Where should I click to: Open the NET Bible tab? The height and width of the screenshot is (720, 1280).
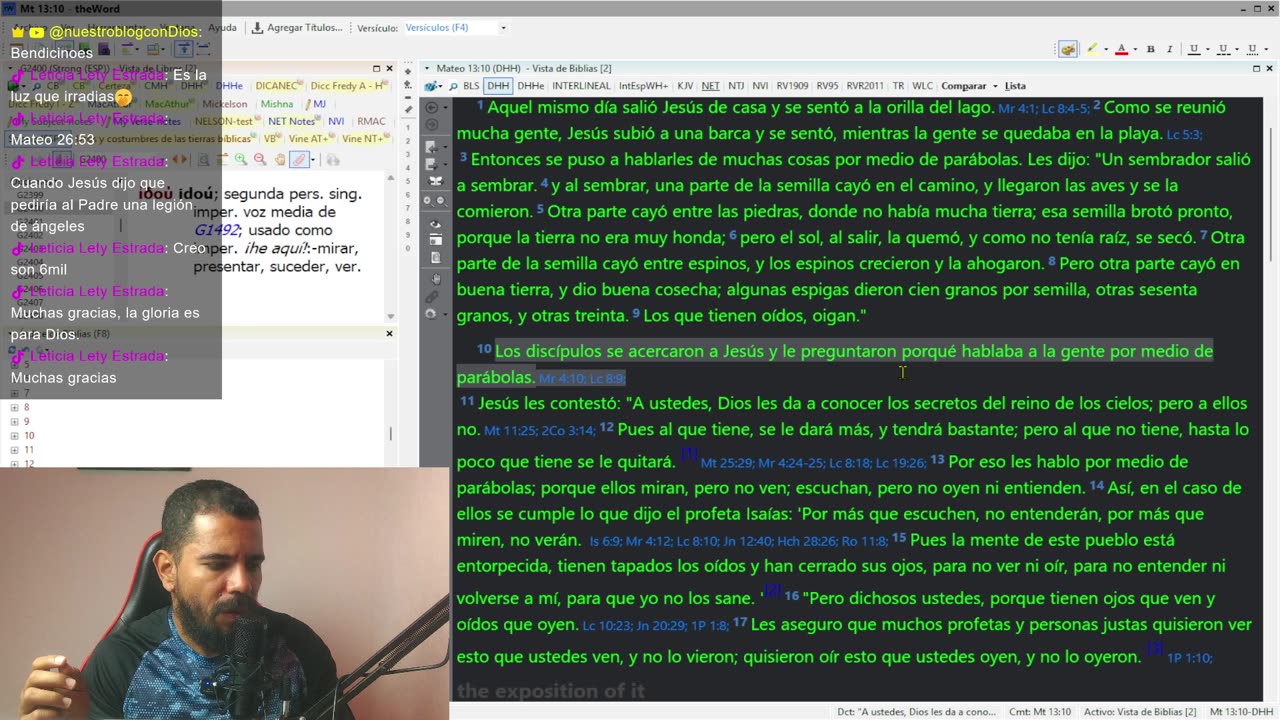(710, 86)
